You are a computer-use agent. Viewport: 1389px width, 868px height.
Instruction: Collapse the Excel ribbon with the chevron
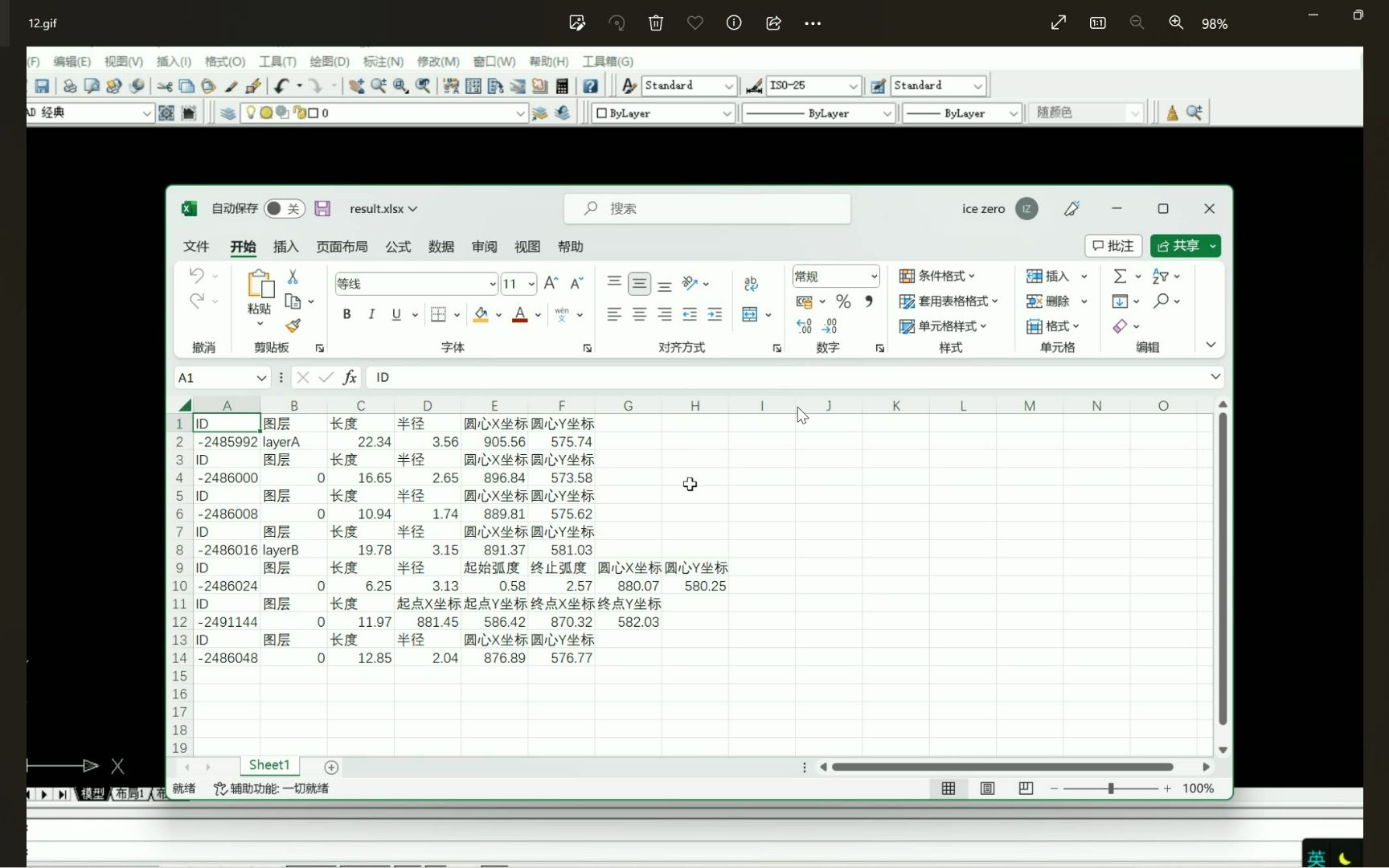(1211, 345)
